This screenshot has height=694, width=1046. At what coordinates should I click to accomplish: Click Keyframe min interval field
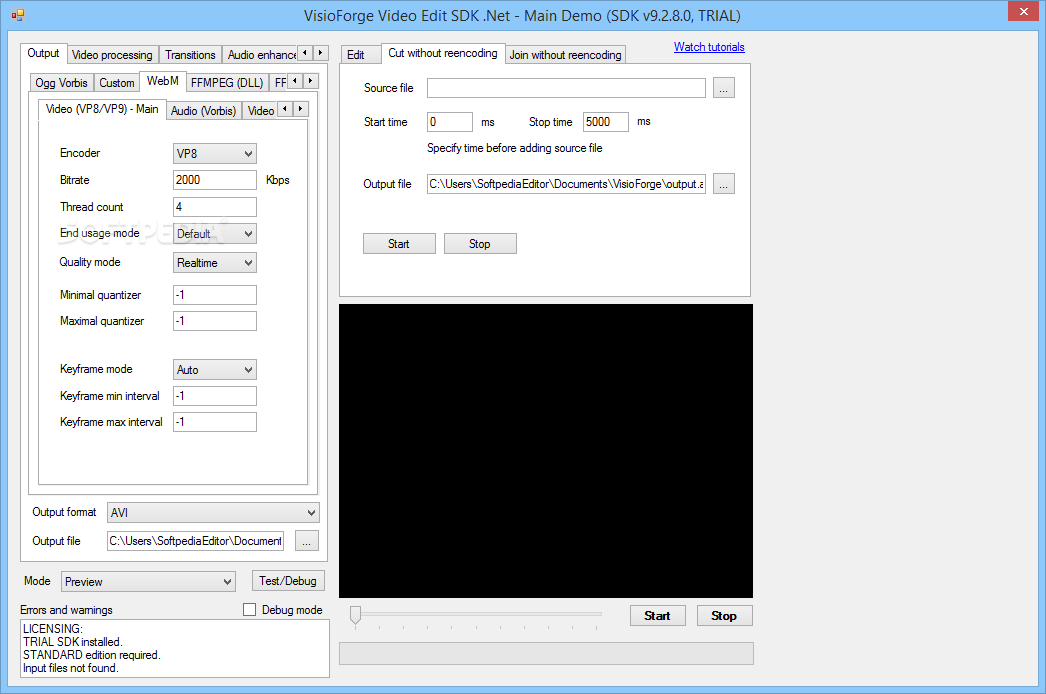[214, 396]
